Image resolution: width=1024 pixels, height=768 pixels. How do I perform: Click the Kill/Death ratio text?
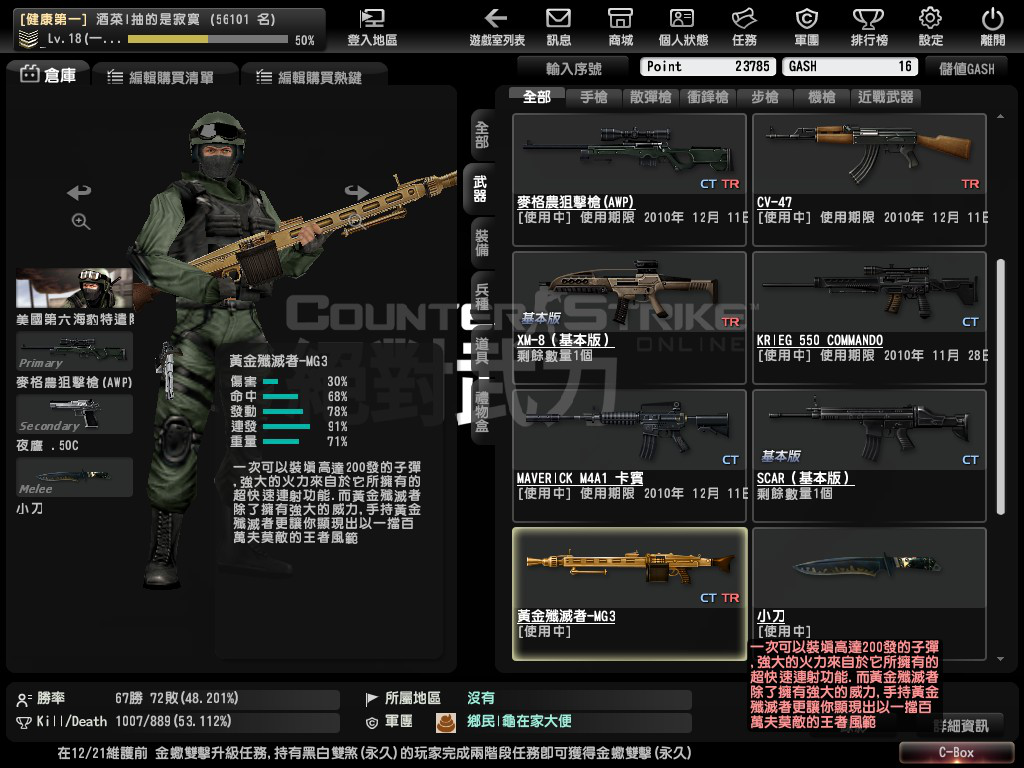[x=173, y=721]
